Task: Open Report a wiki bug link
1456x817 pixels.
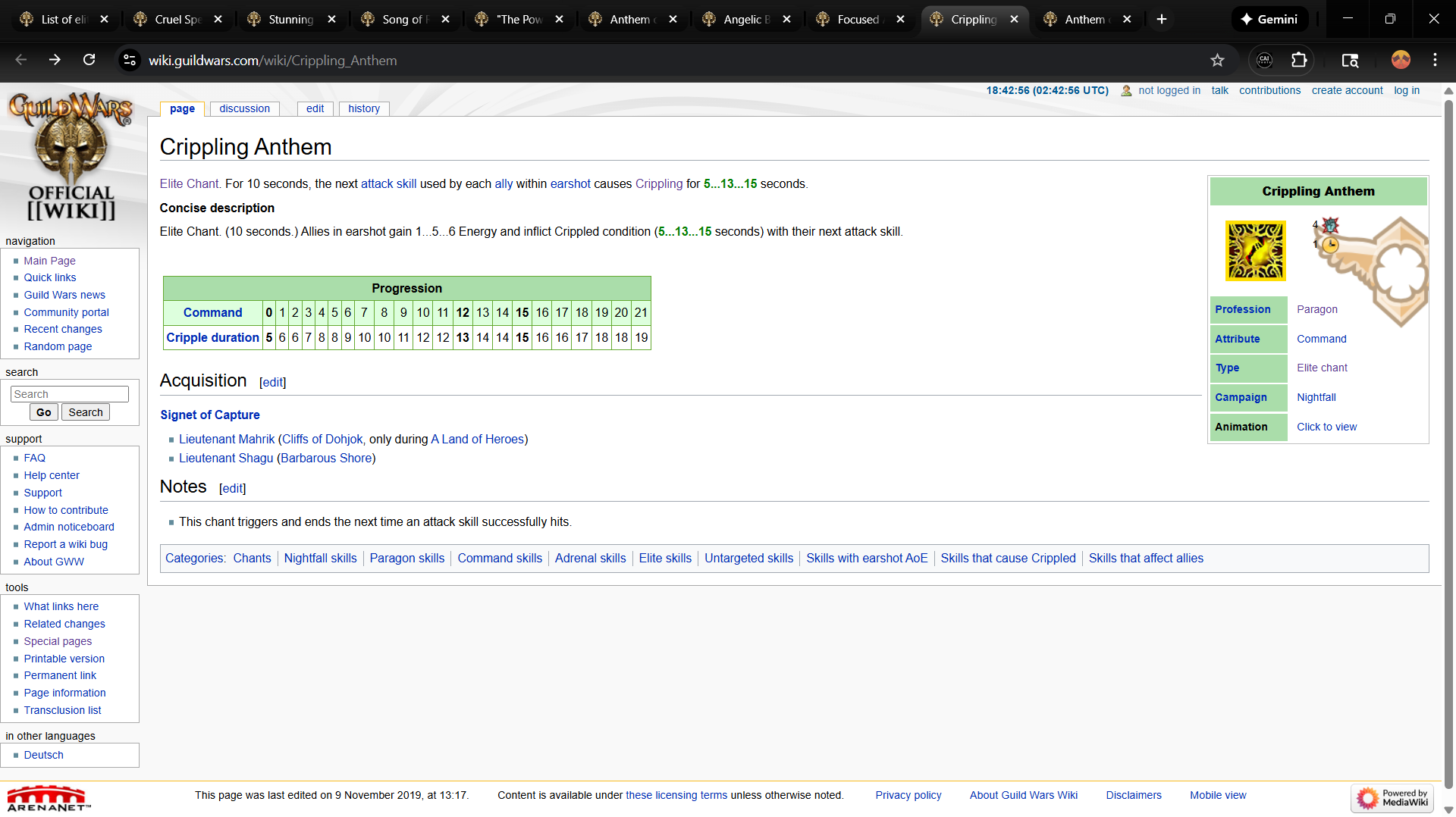Action: (x=65, y=544)
